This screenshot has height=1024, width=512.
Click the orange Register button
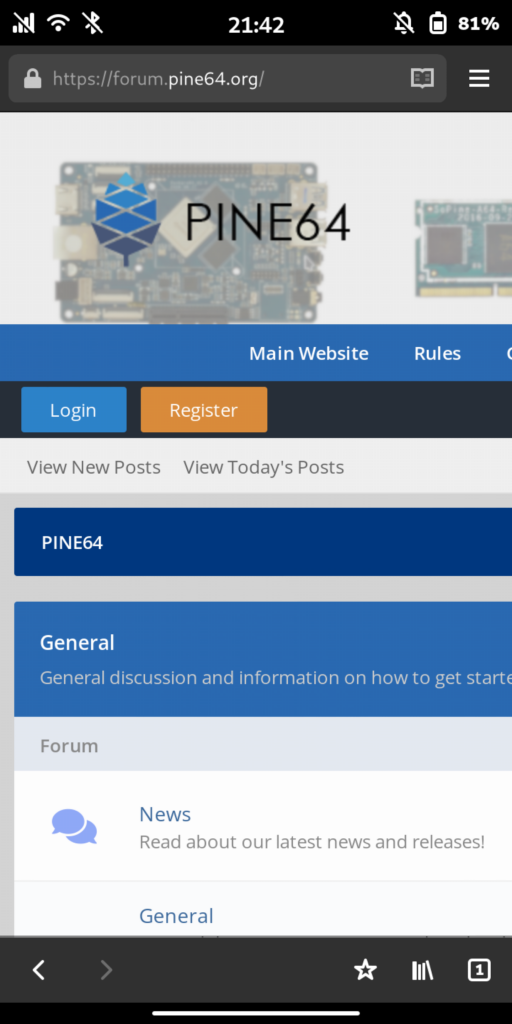pos(204,409)
